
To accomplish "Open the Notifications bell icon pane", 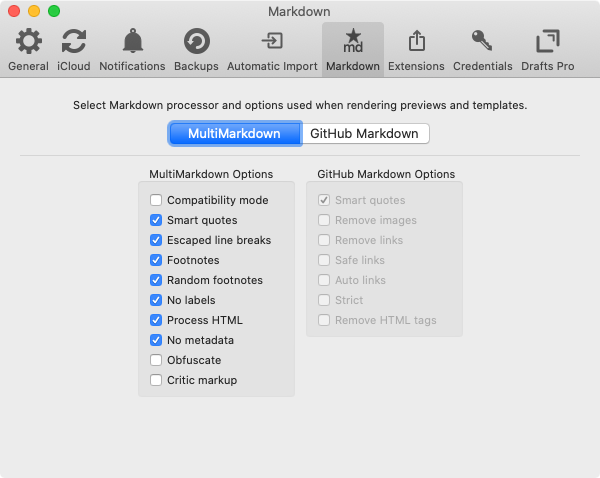I will coord(132,49).
